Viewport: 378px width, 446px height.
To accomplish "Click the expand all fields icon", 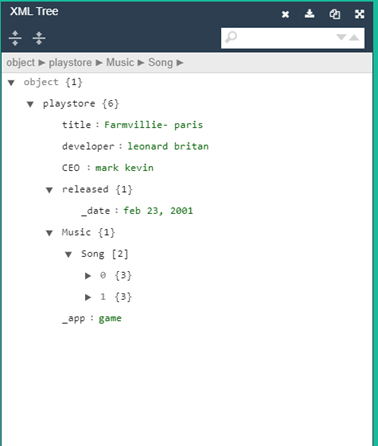I will [15, 38].
